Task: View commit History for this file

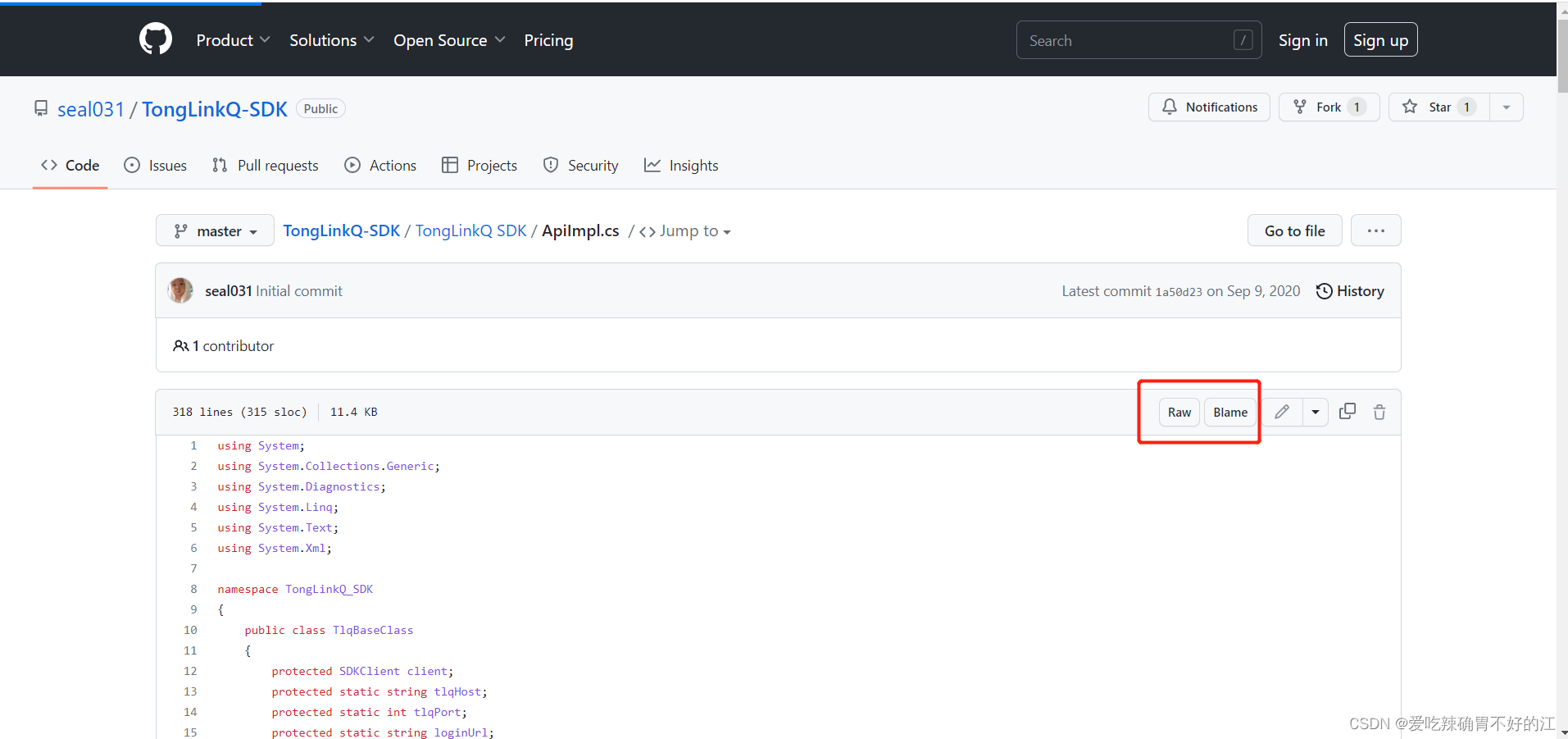Action: [1350, 290]
